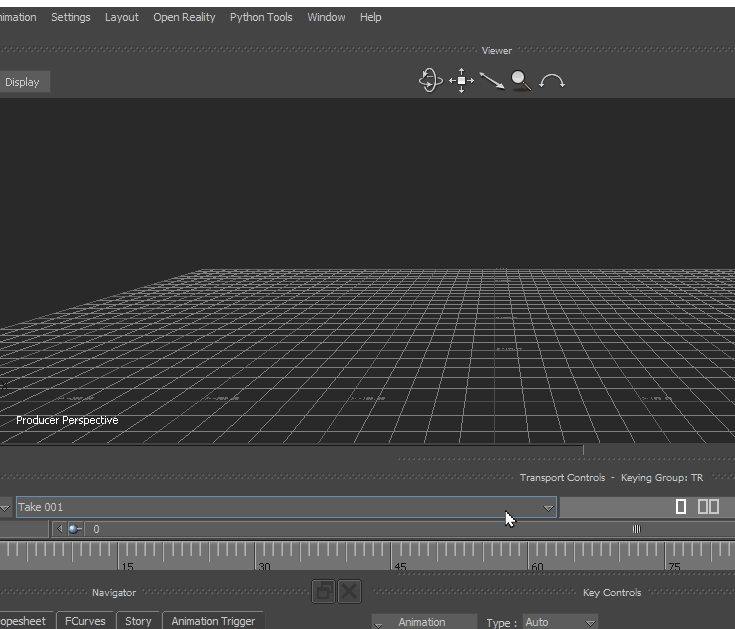The height and width of the screenshot is (629, 735).
Task: Click the Display button
Action: pos(22,82)
